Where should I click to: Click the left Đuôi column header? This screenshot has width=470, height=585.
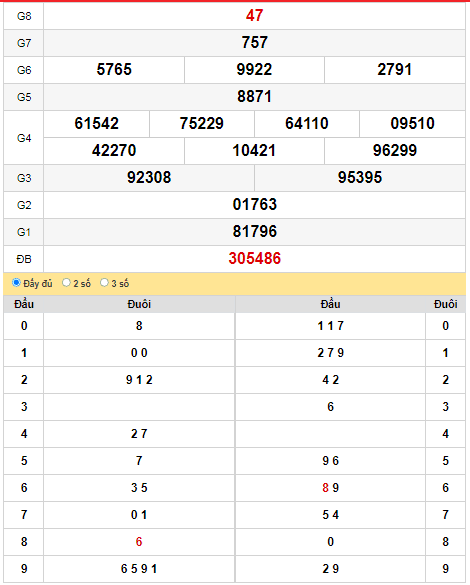click(x=139, y=304)
